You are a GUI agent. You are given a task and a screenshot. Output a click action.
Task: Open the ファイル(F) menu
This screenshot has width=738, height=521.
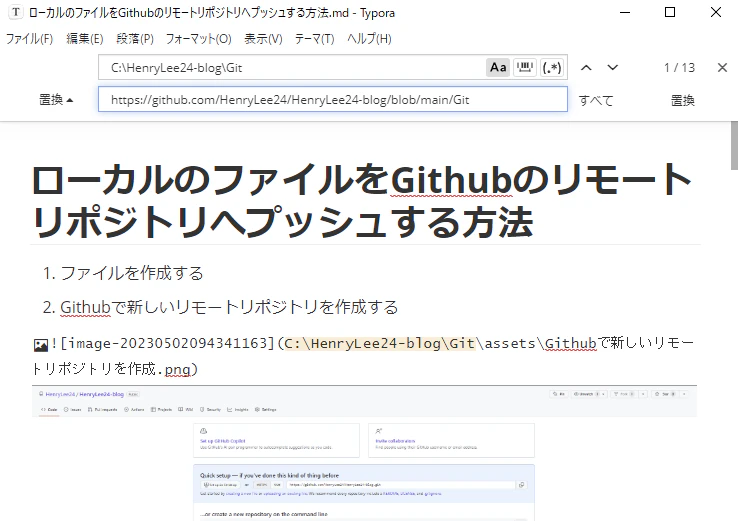(x=29, y=39)
